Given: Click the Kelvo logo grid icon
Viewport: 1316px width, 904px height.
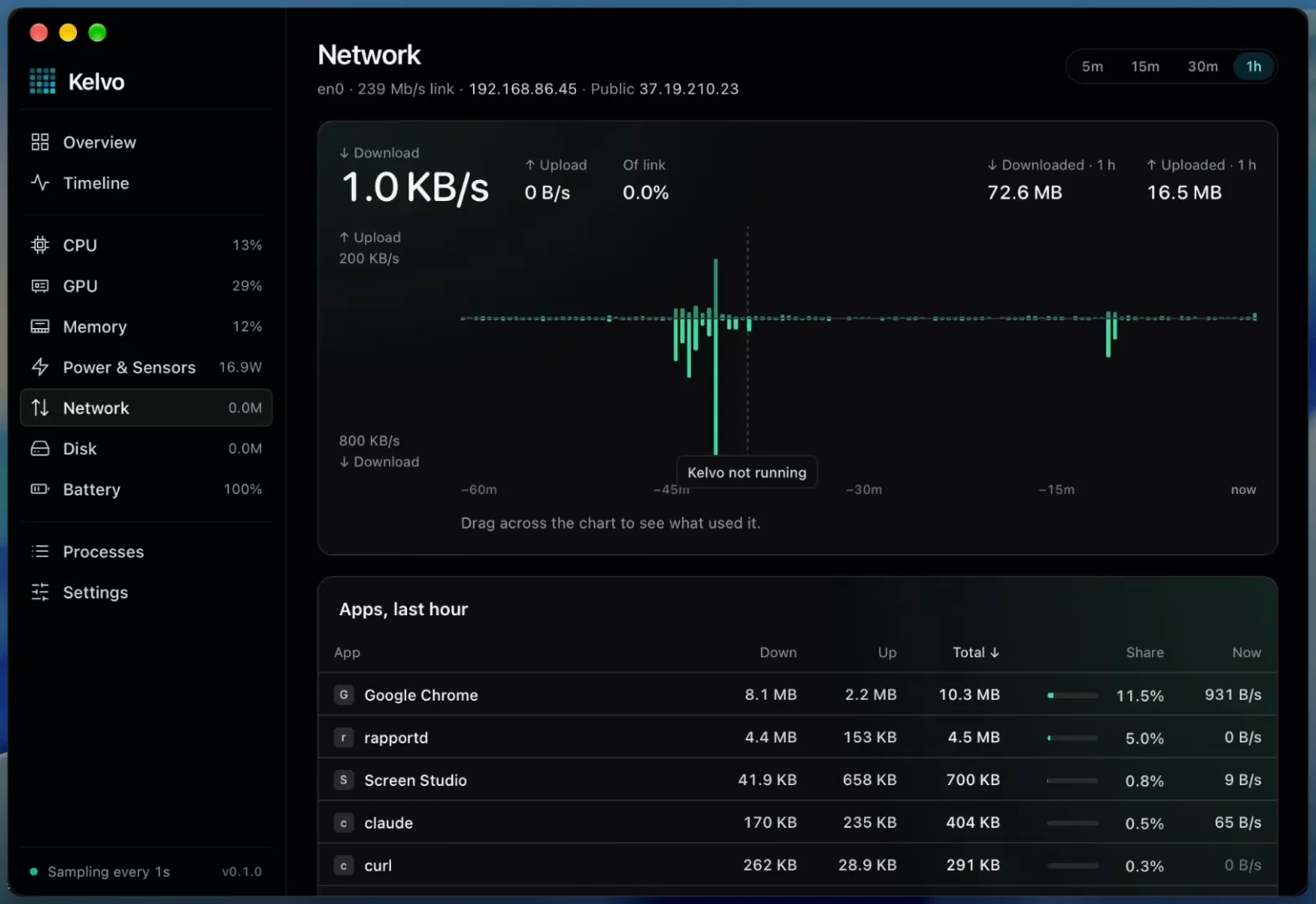Looking at the screenshot, I should coord(43,81).
